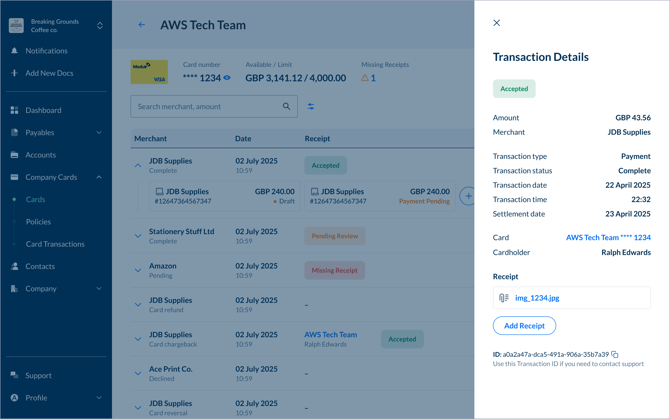Open the Breaking Grounds company switcher
The image size is (670, 419).
[x=99, y=25]
